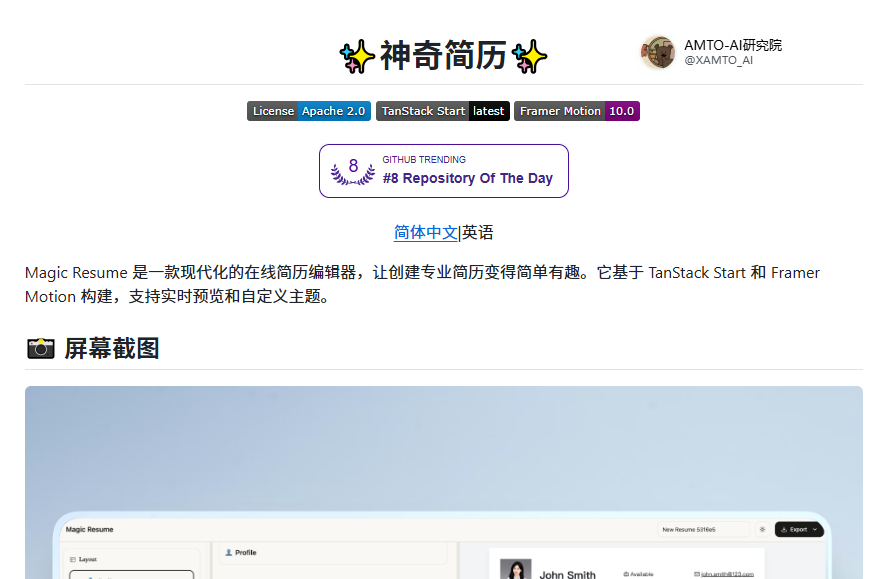Open the License Apache 2.0 badge
This screenshot has width=875, height=579.
[309, 111]
